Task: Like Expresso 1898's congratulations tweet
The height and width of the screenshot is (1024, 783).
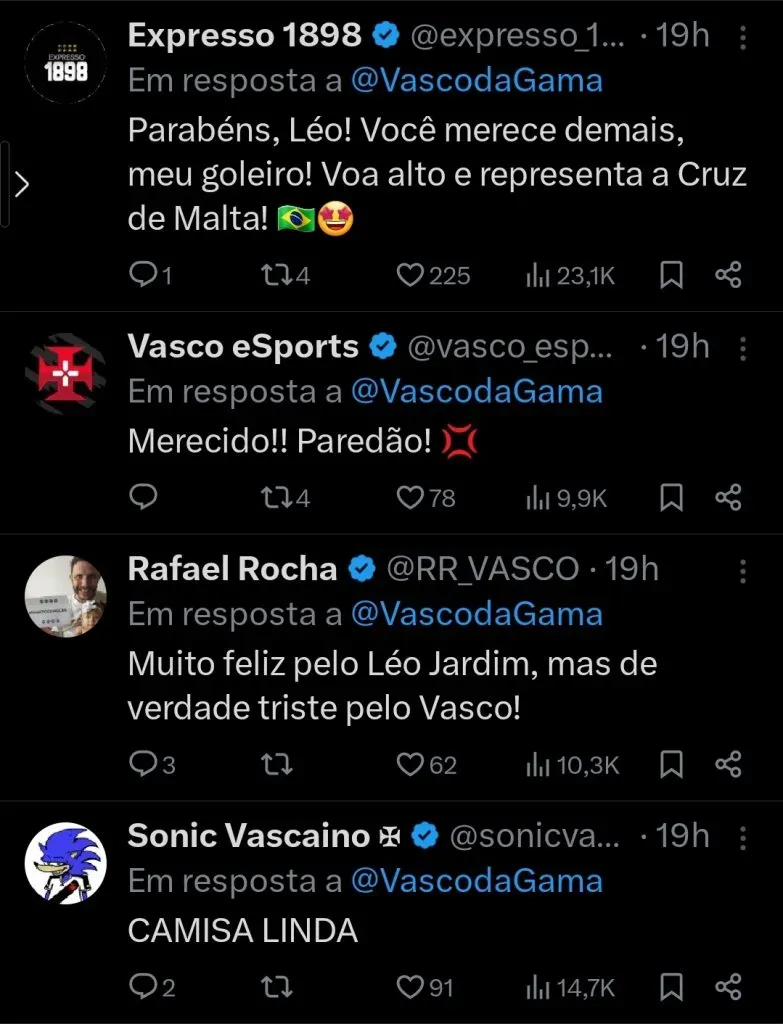Action: click(x=410, y=275)
